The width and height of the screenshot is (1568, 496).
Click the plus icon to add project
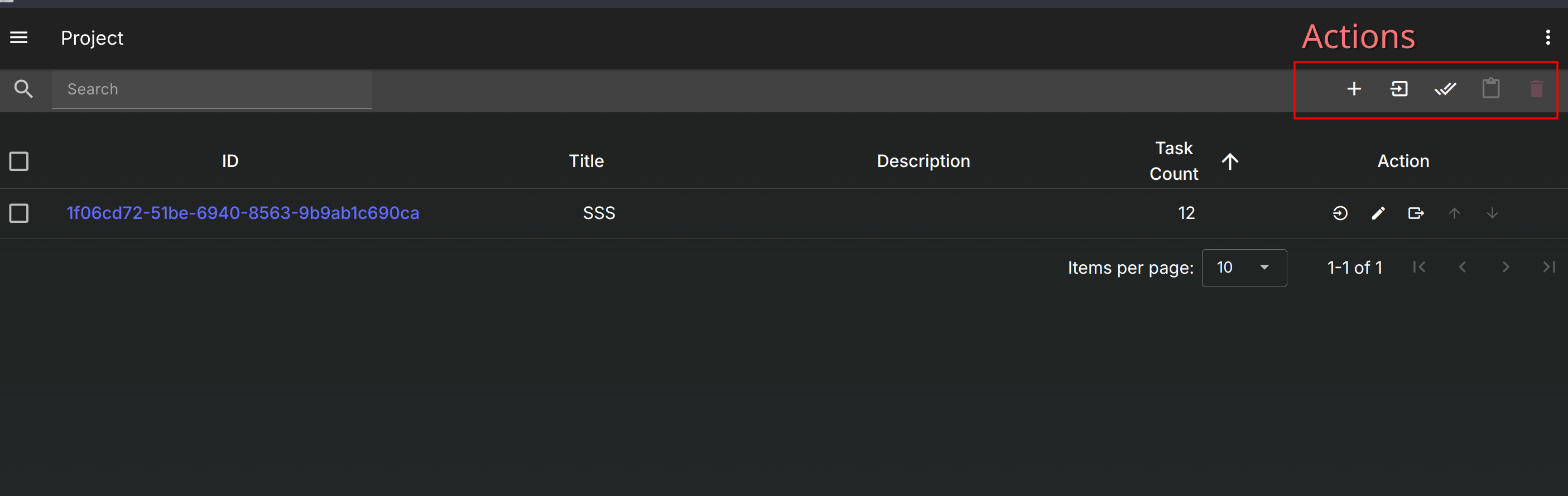tap(1354, 89)
